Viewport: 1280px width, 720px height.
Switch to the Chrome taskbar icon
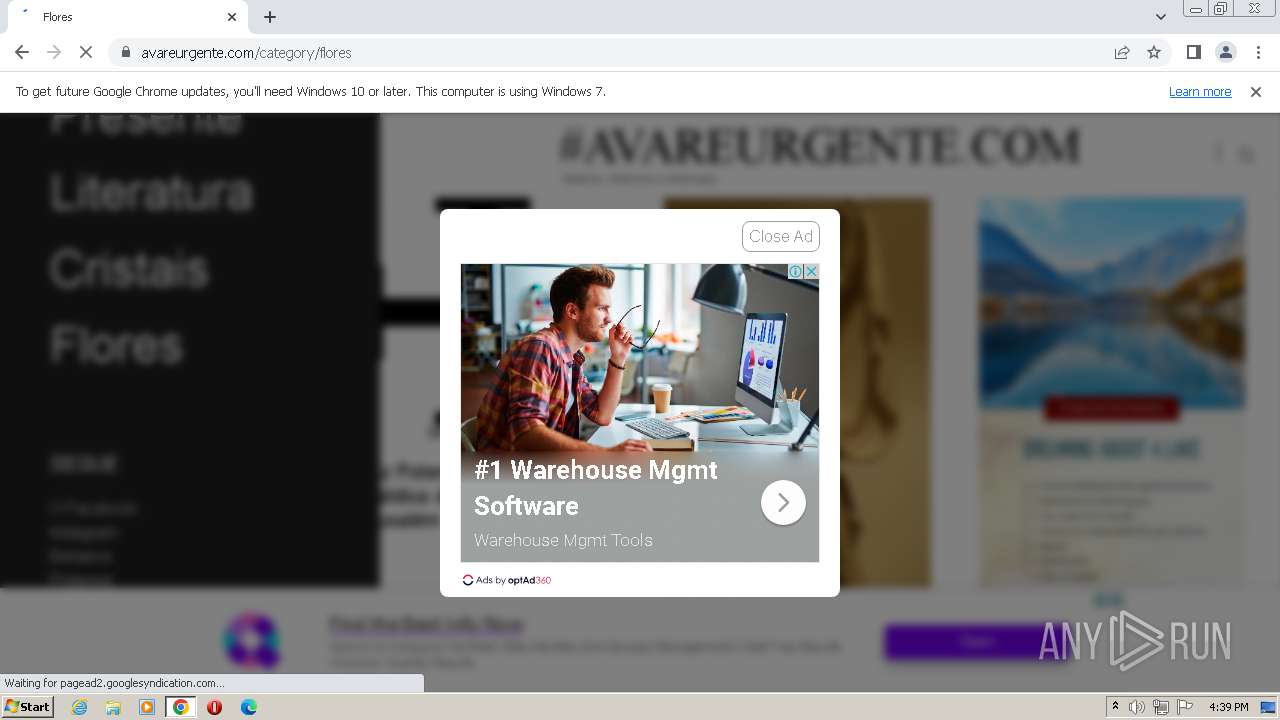(x=181, y=707)
